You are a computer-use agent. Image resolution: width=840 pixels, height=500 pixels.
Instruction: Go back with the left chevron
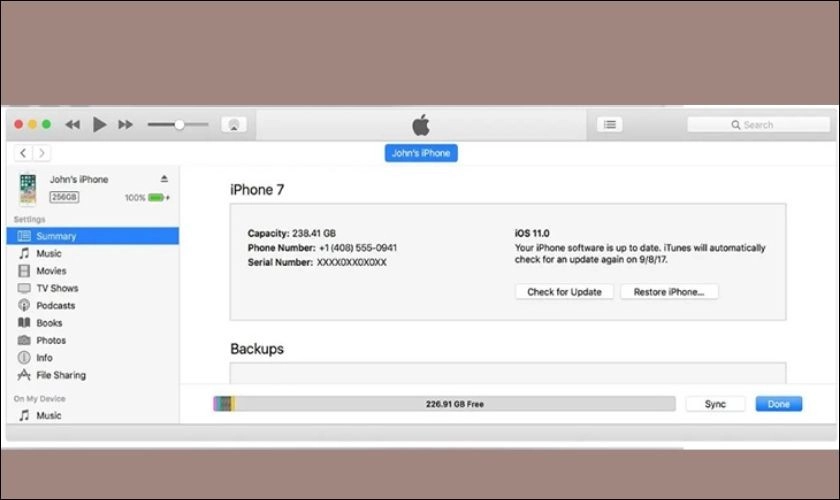pyautogui.click(x=23, y=153)
